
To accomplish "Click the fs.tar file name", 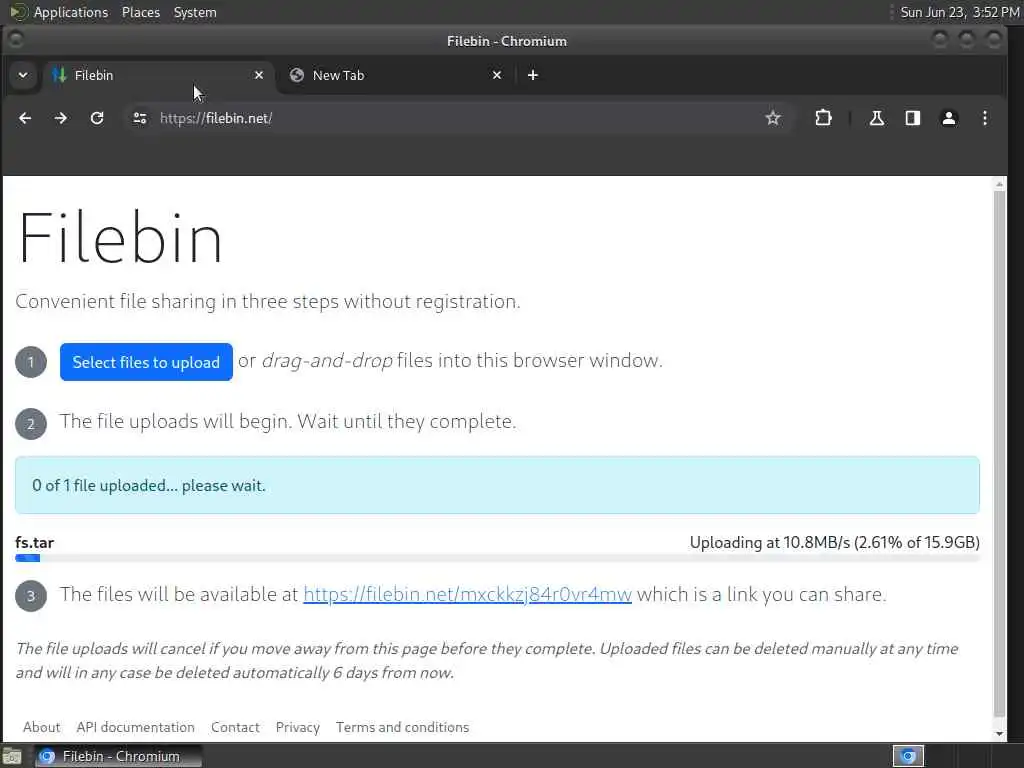I will [x=35, y=542].
